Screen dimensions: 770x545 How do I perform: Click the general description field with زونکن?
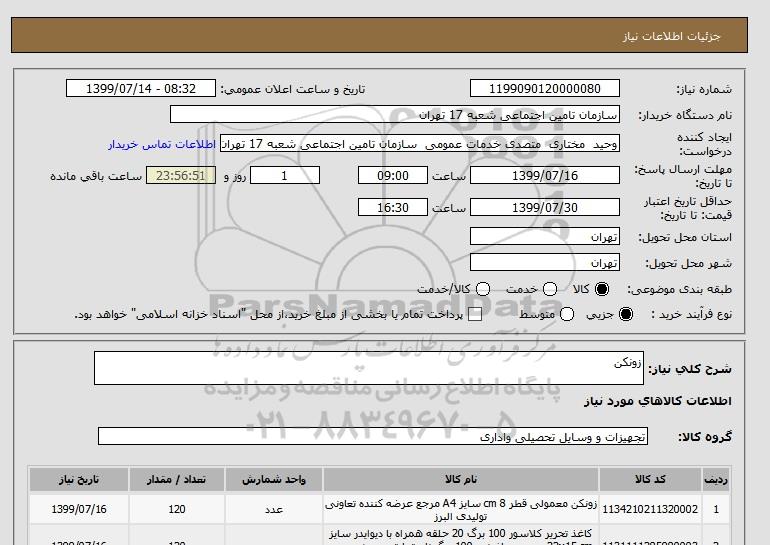[369, 368]
